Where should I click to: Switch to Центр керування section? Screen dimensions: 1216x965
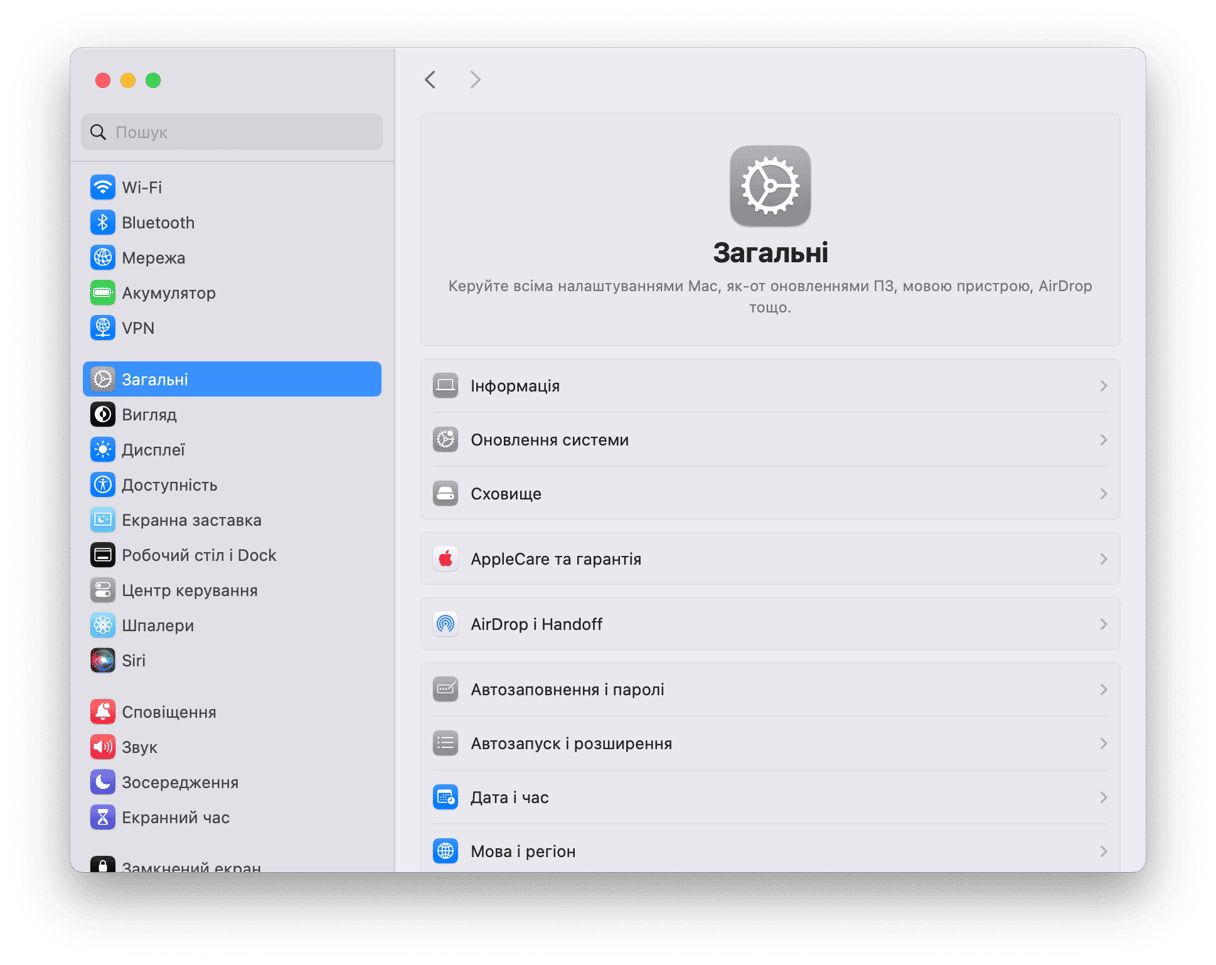pos(189,591)
